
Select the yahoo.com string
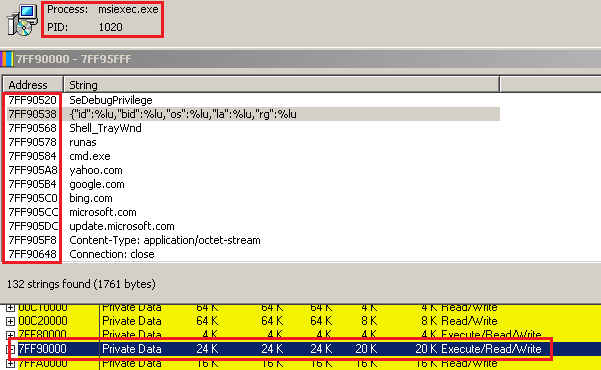click(x=96, y=170)
